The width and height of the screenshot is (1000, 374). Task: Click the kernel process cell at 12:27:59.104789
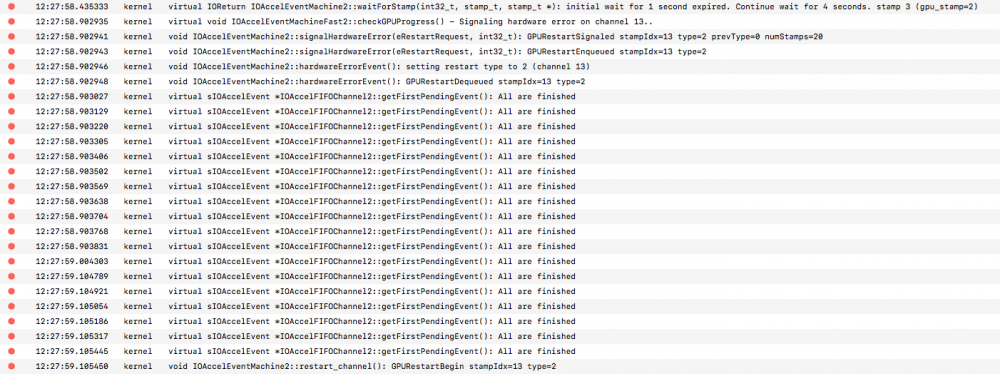click(x=138, y=276)
